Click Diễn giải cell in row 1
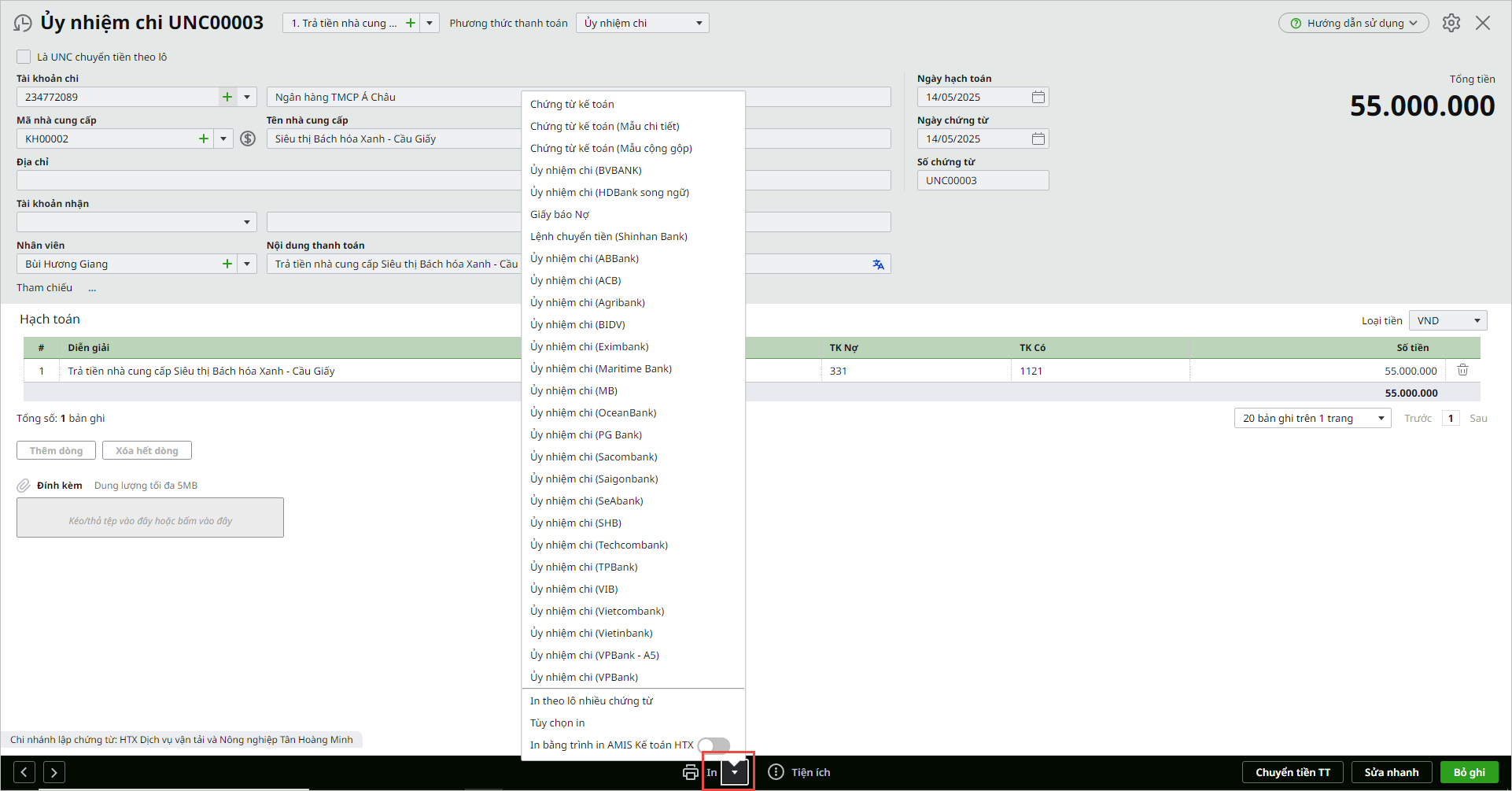This screenshot has height=791, width=1512. [x=290, y=371]
